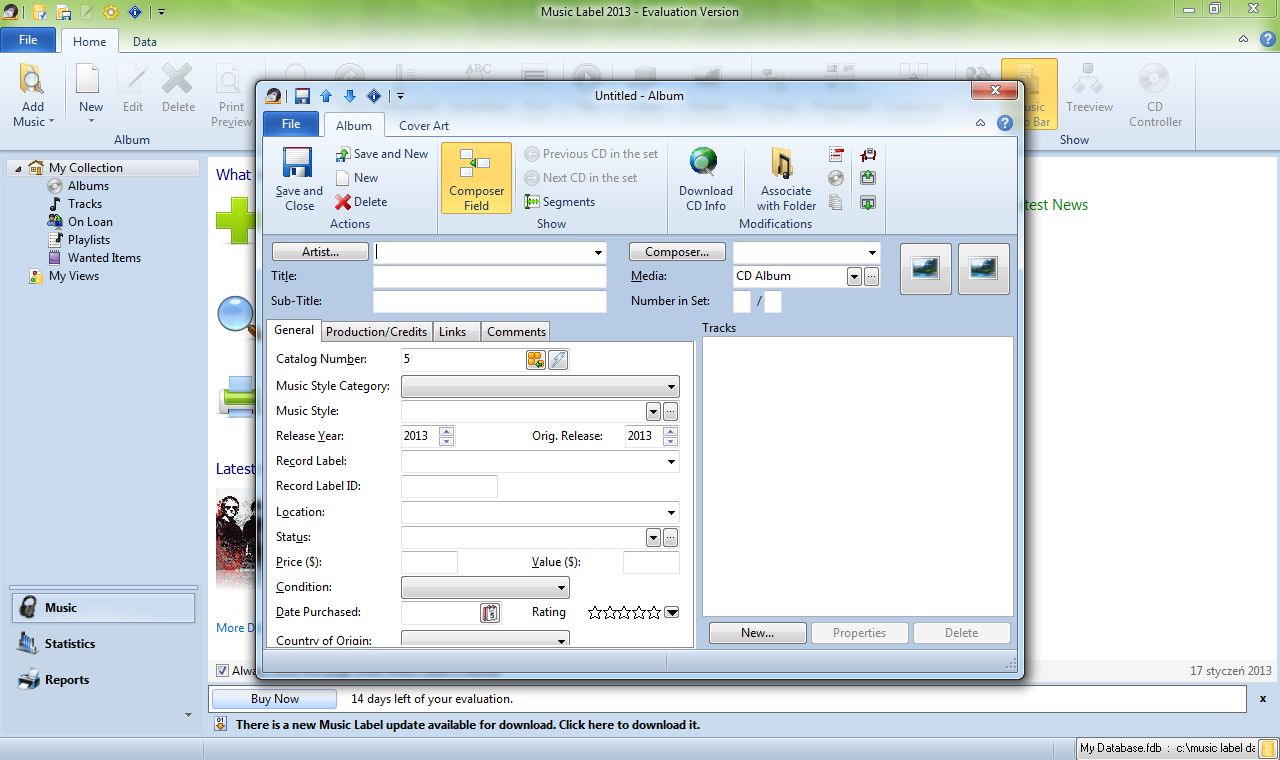Image resolution: width=1280 pixels, height=760 pixels.
Task: Switch to the Production/Credits tab
Action: pyautogui.click(x=376, y=331)
